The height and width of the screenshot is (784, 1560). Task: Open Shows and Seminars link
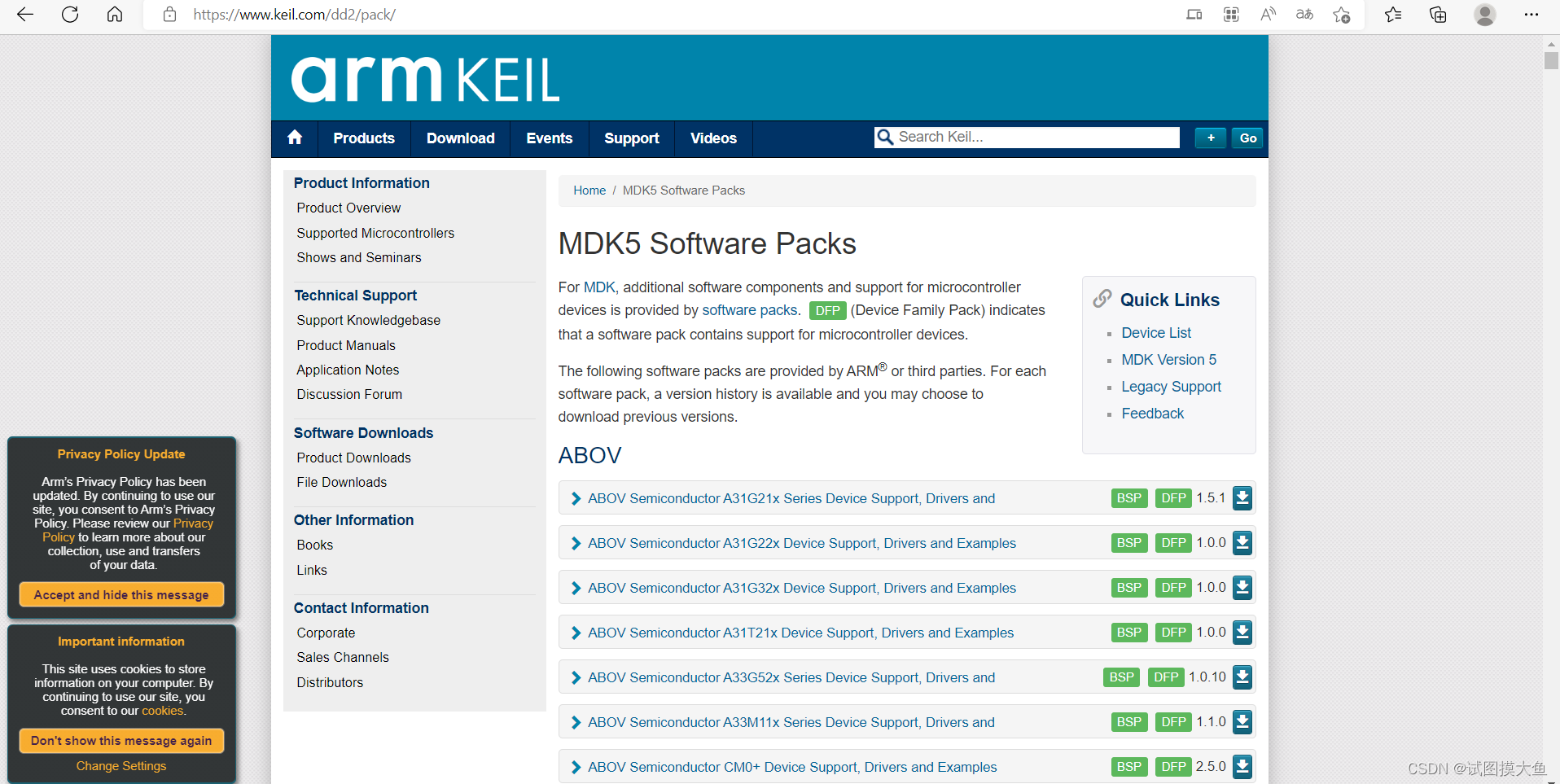359,257
